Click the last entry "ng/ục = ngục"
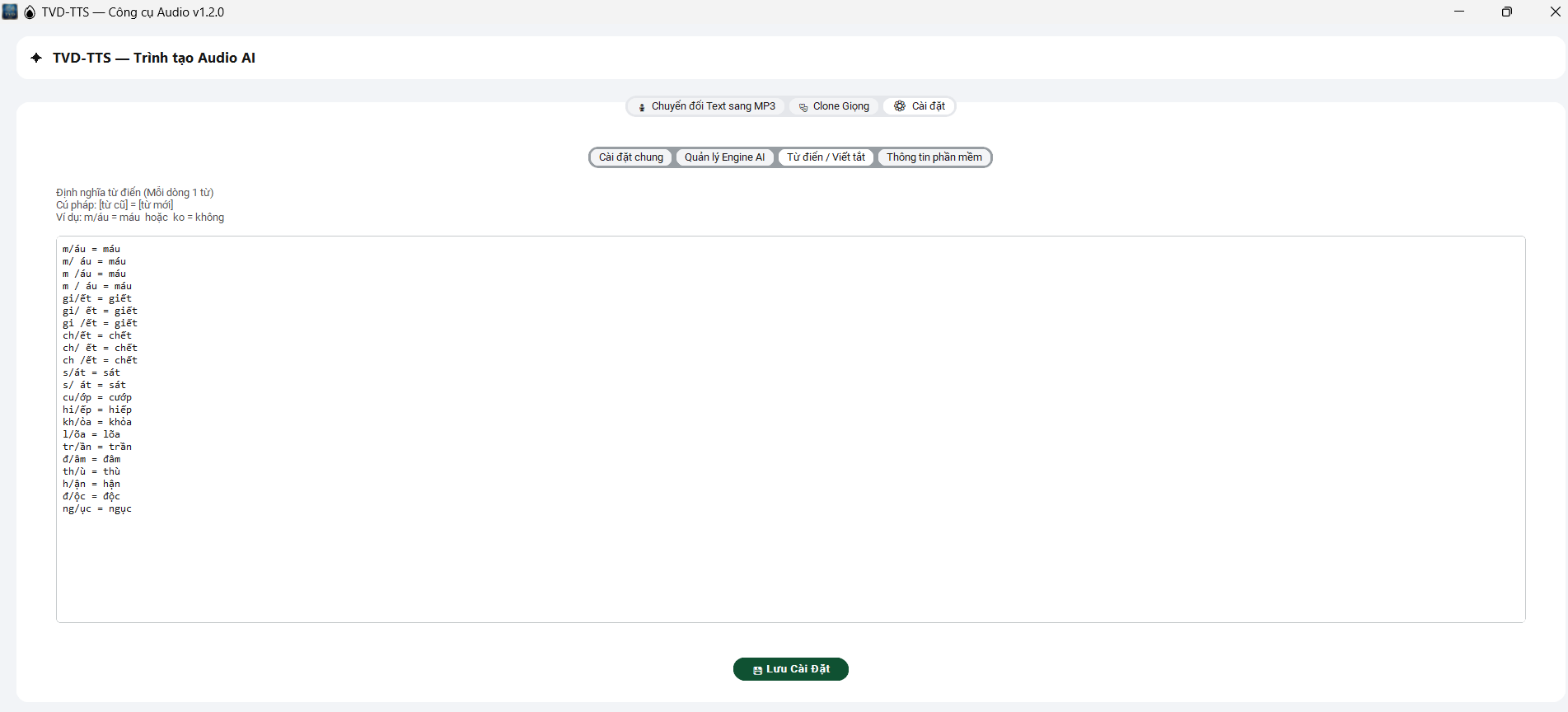This screenshot has width=1568, height=712. [97, 509]
